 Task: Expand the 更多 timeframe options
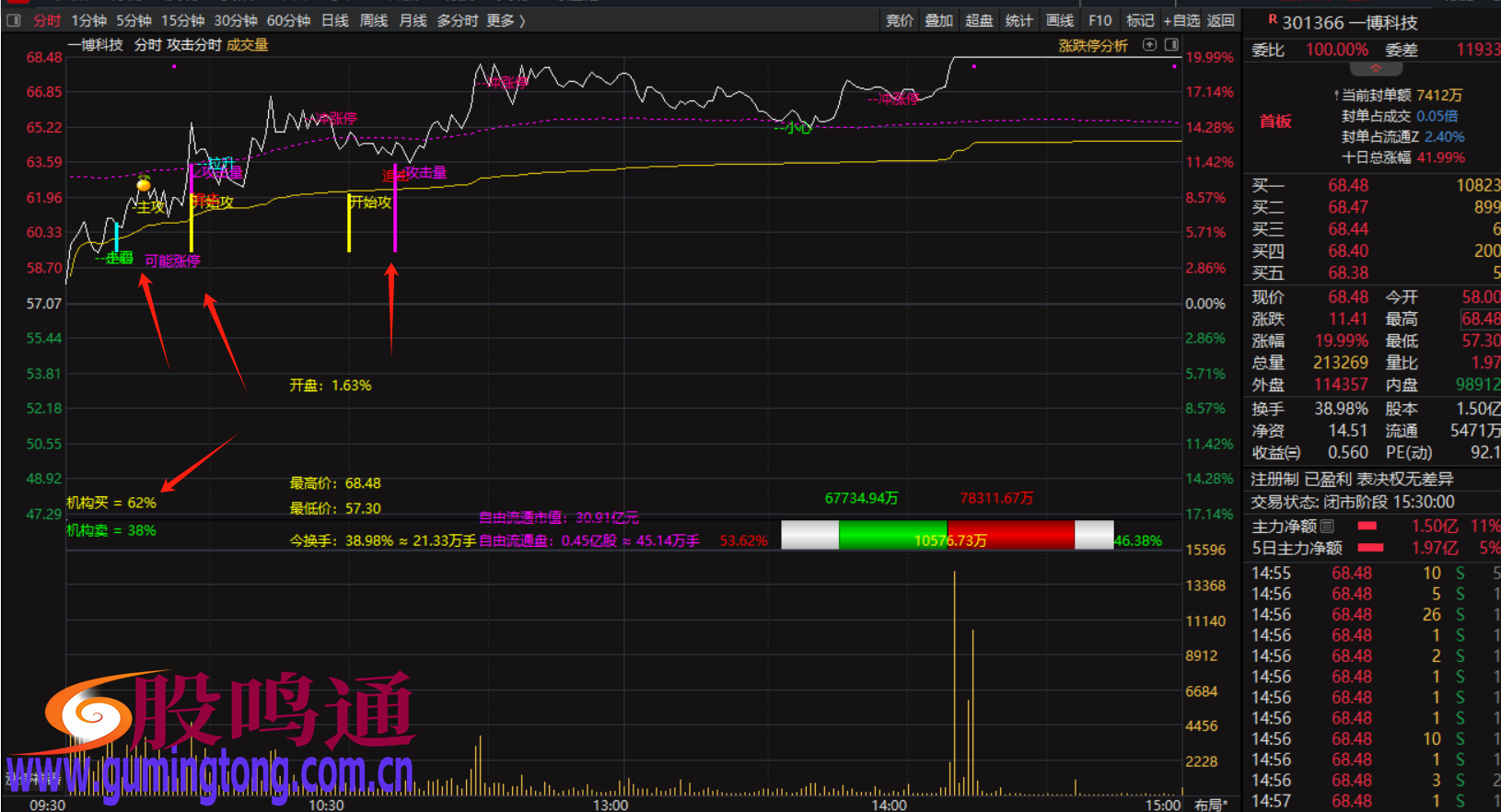click(506, 20)
